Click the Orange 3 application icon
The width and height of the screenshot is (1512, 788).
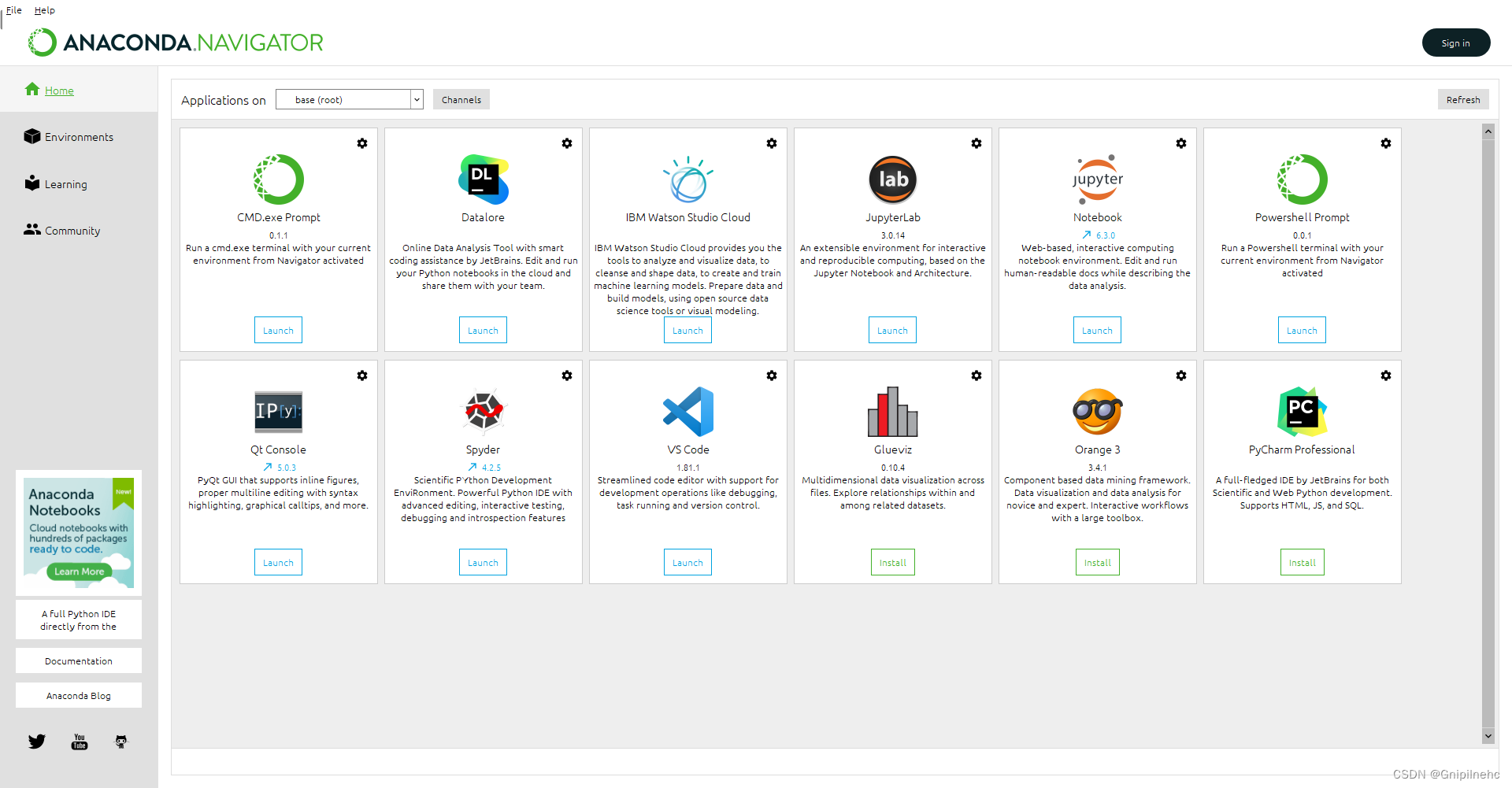1098,412
